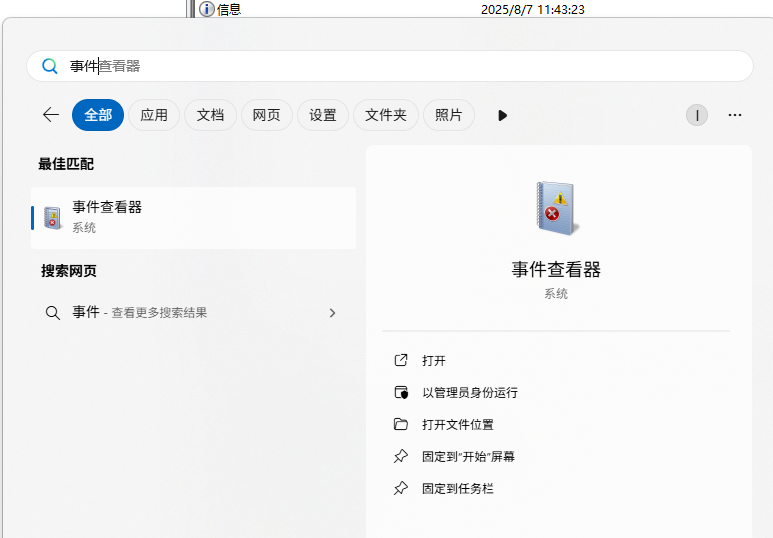
Task: Click the 最佳匹配 section heading
Action: 66,164
